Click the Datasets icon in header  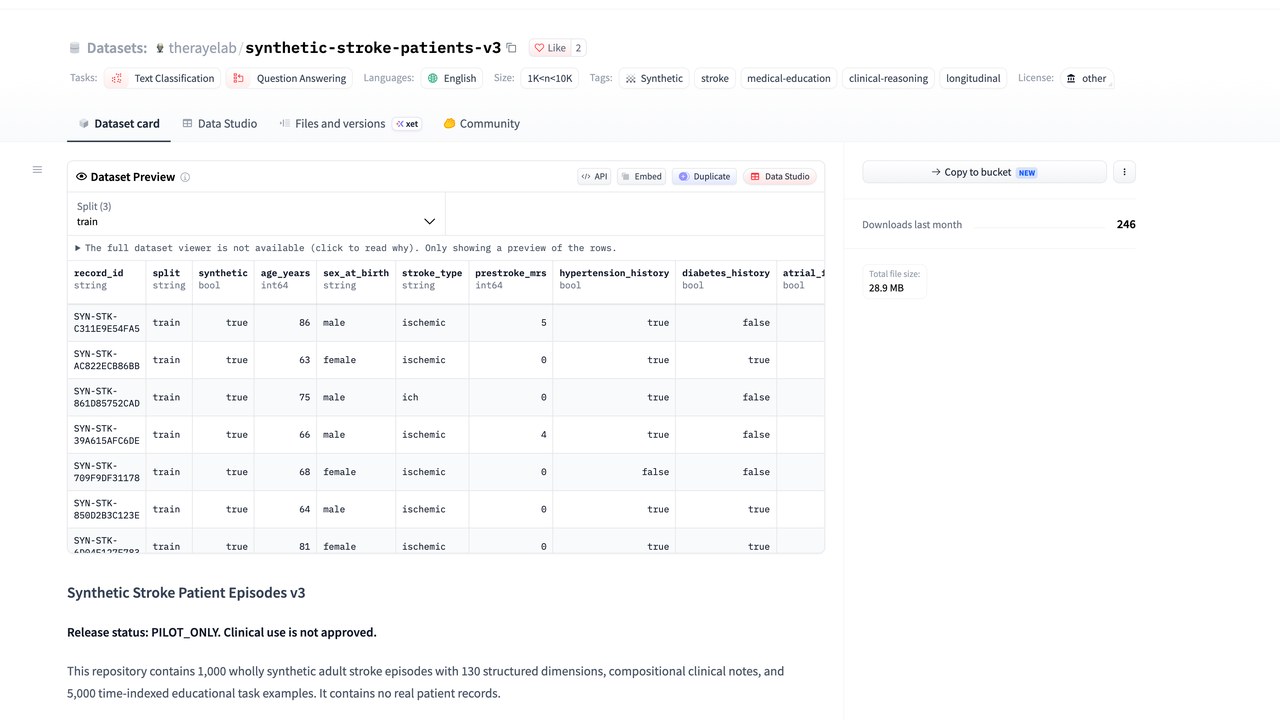coord(75,48)
